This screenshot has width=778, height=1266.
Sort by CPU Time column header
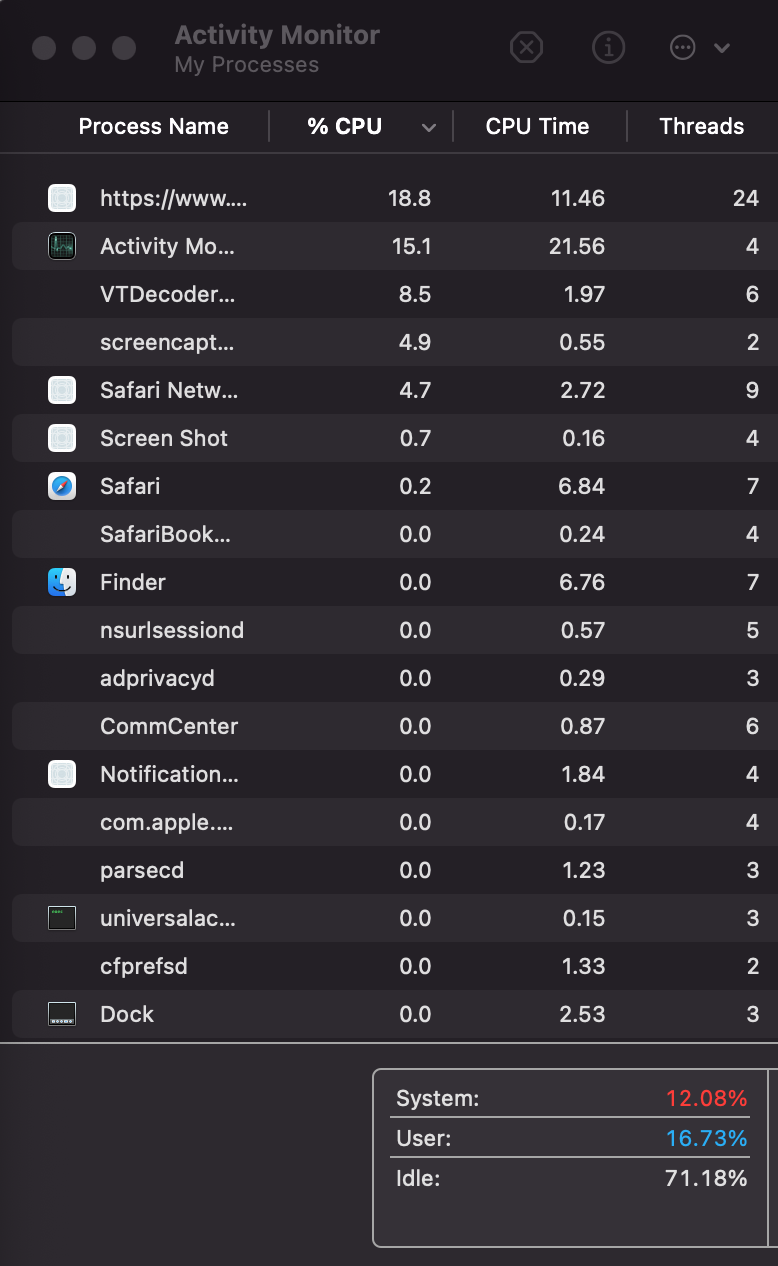click(x=537, y=126)
